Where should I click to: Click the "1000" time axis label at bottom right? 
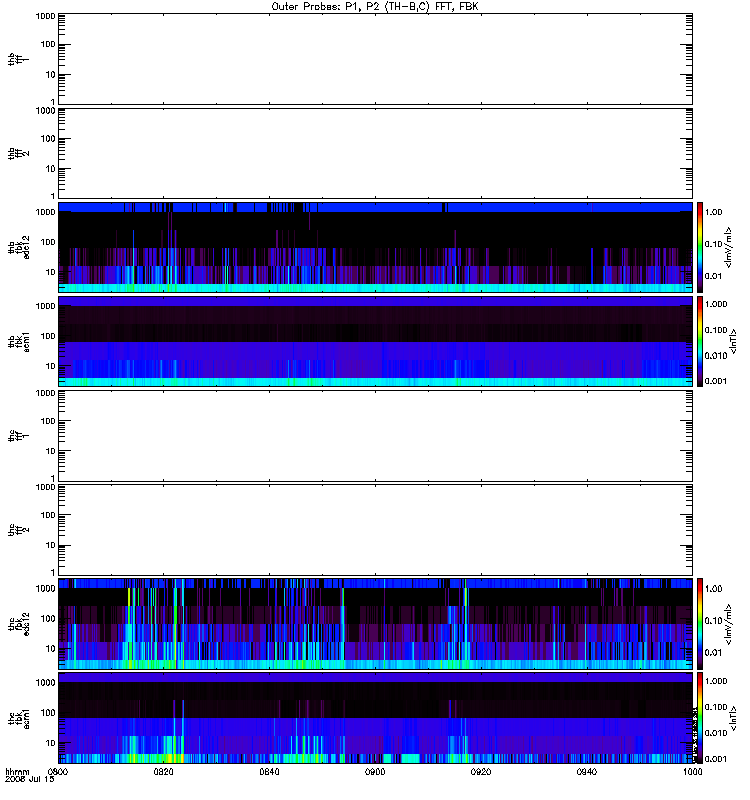[692, 771]
